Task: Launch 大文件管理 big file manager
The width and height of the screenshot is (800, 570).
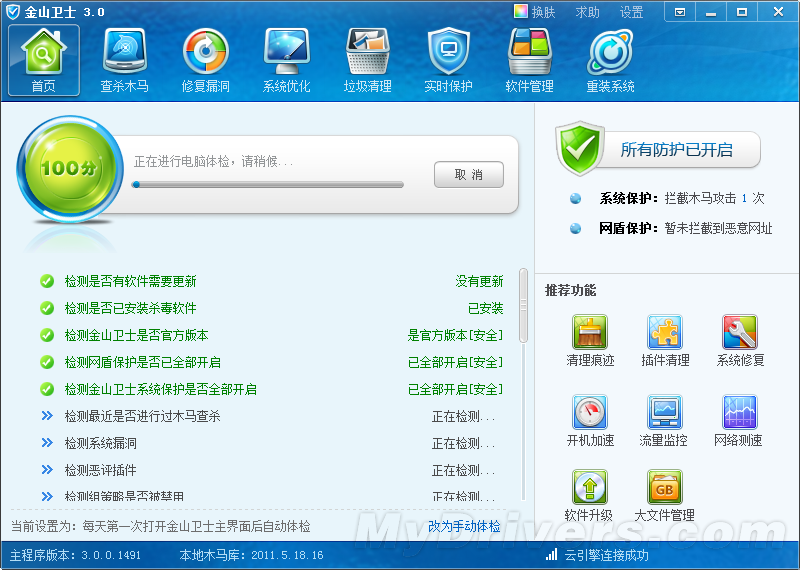Action: [x=664, y=496]
